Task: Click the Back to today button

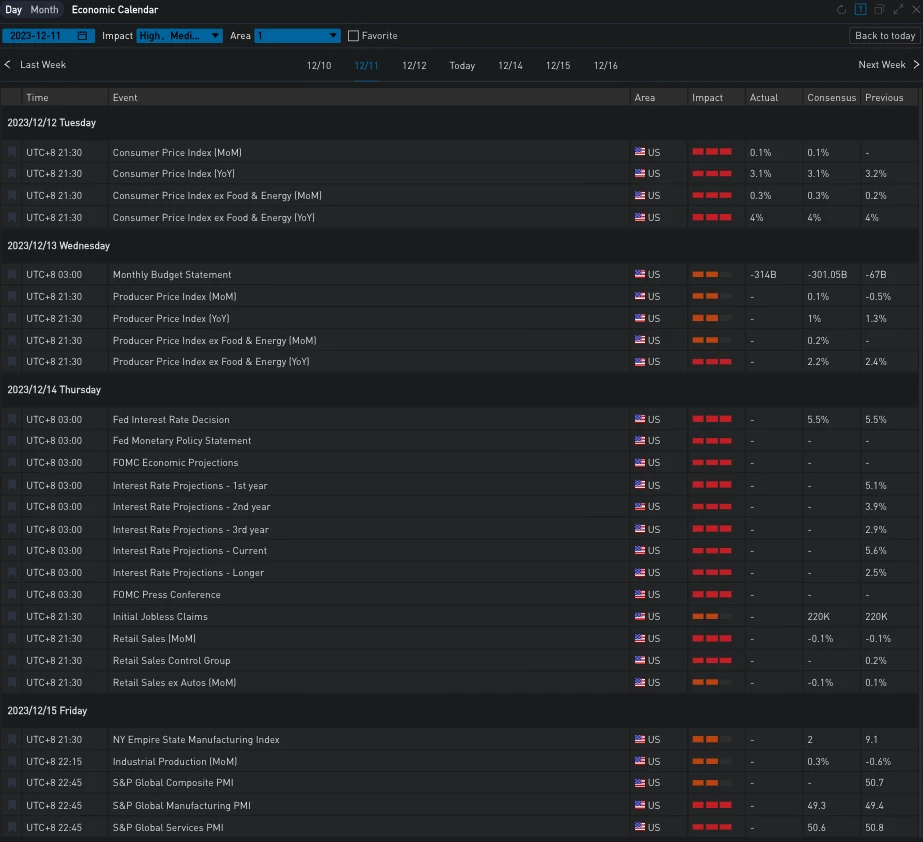Action: tap(884, 36)
